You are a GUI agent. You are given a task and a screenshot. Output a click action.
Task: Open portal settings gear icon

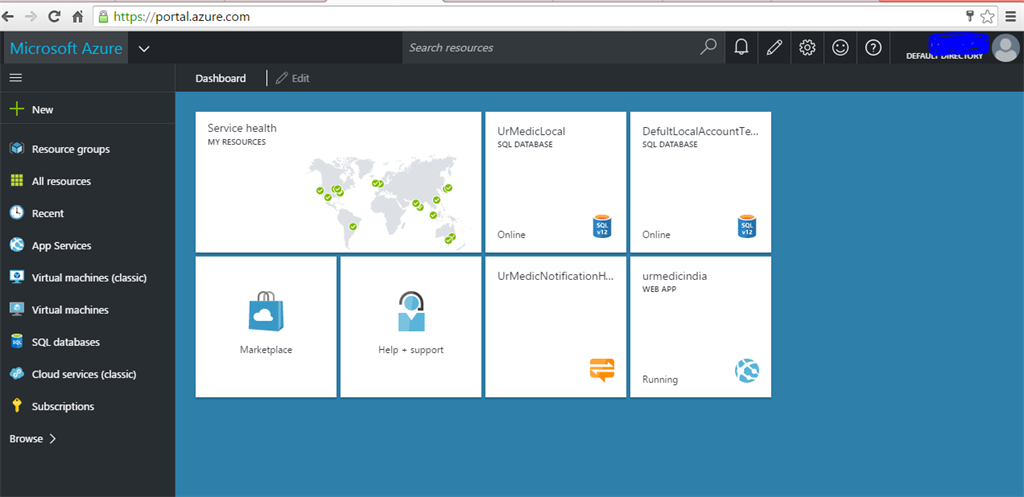coord(807,48)
